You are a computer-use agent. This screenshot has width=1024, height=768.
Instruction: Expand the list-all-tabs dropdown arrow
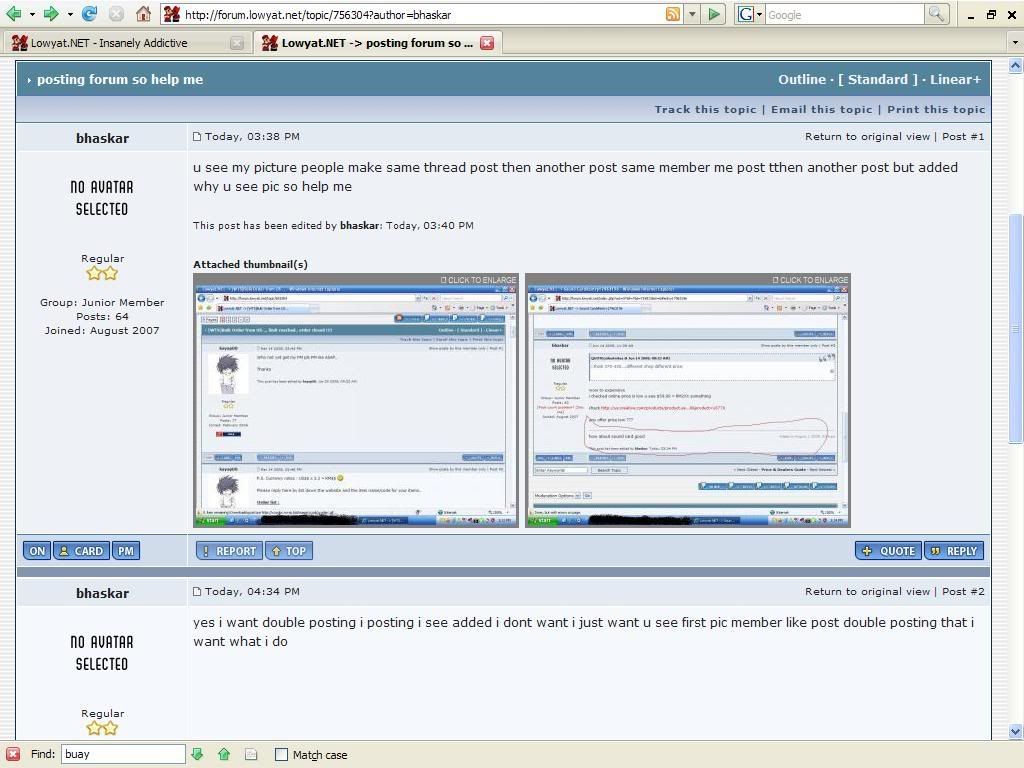1015,43
